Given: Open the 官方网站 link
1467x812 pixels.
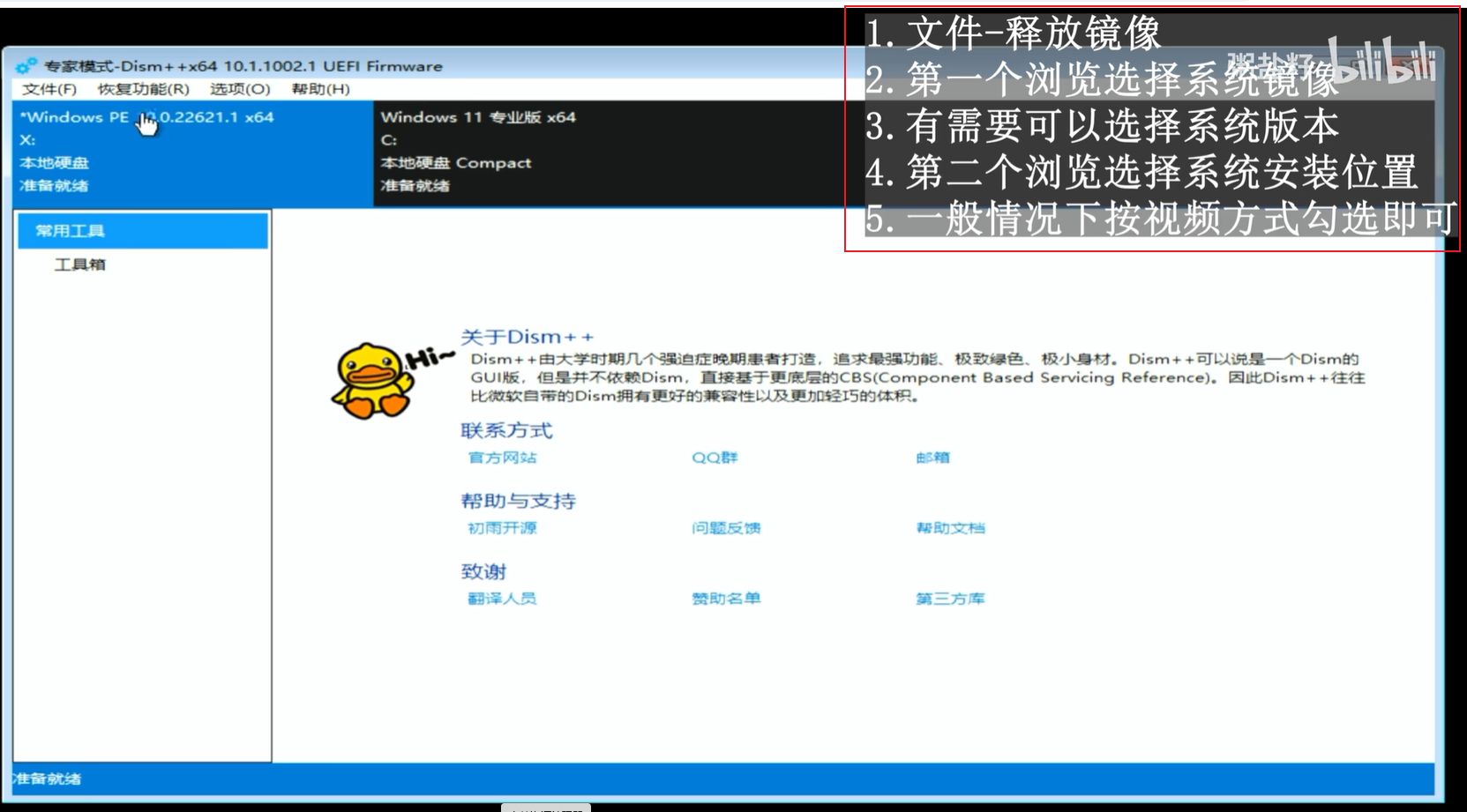Looking at the screenshot, I should pos(502,458).
